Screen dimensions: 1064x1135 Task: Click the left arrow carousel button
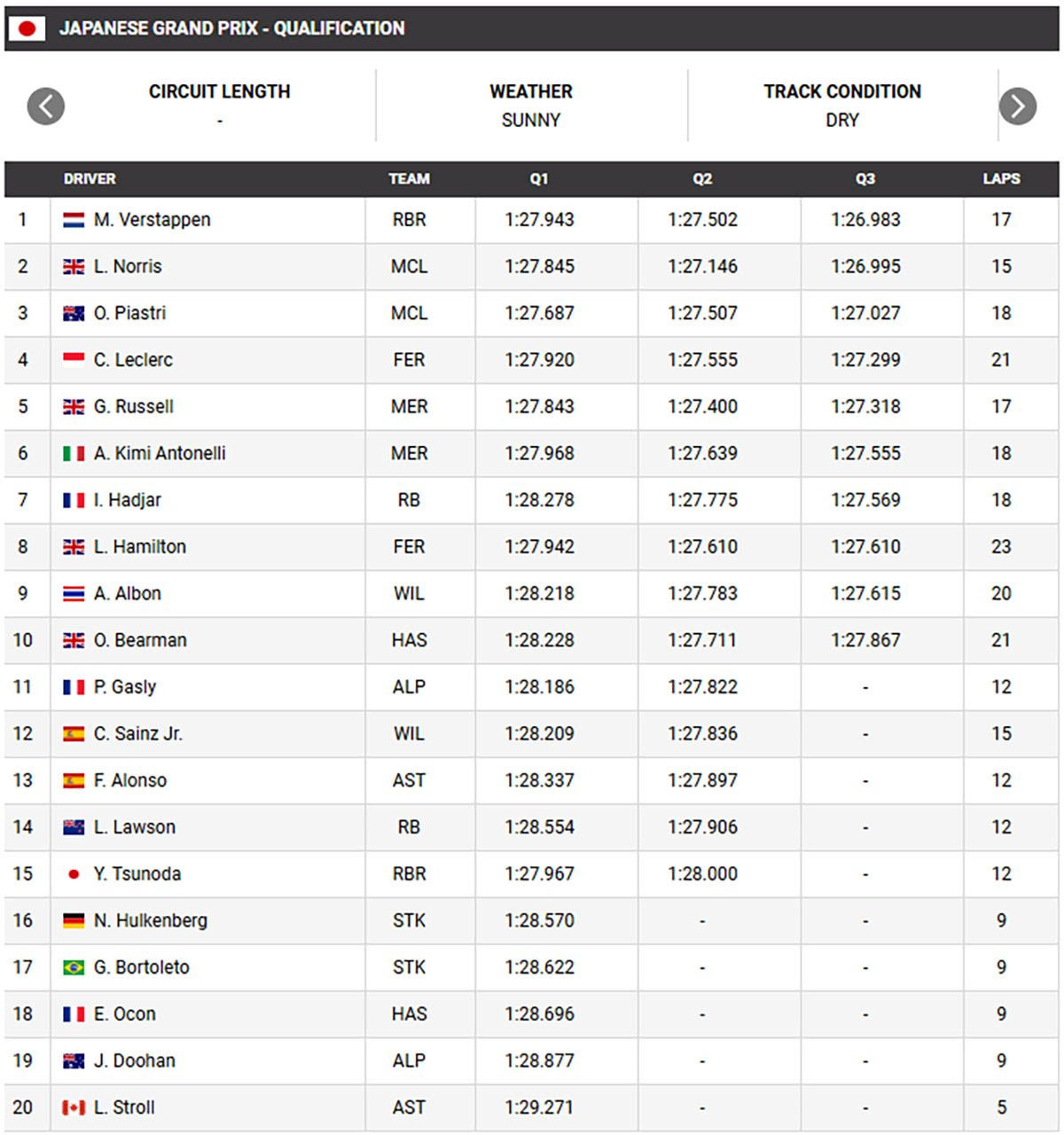pyautogui.click(x=46, y=106)
